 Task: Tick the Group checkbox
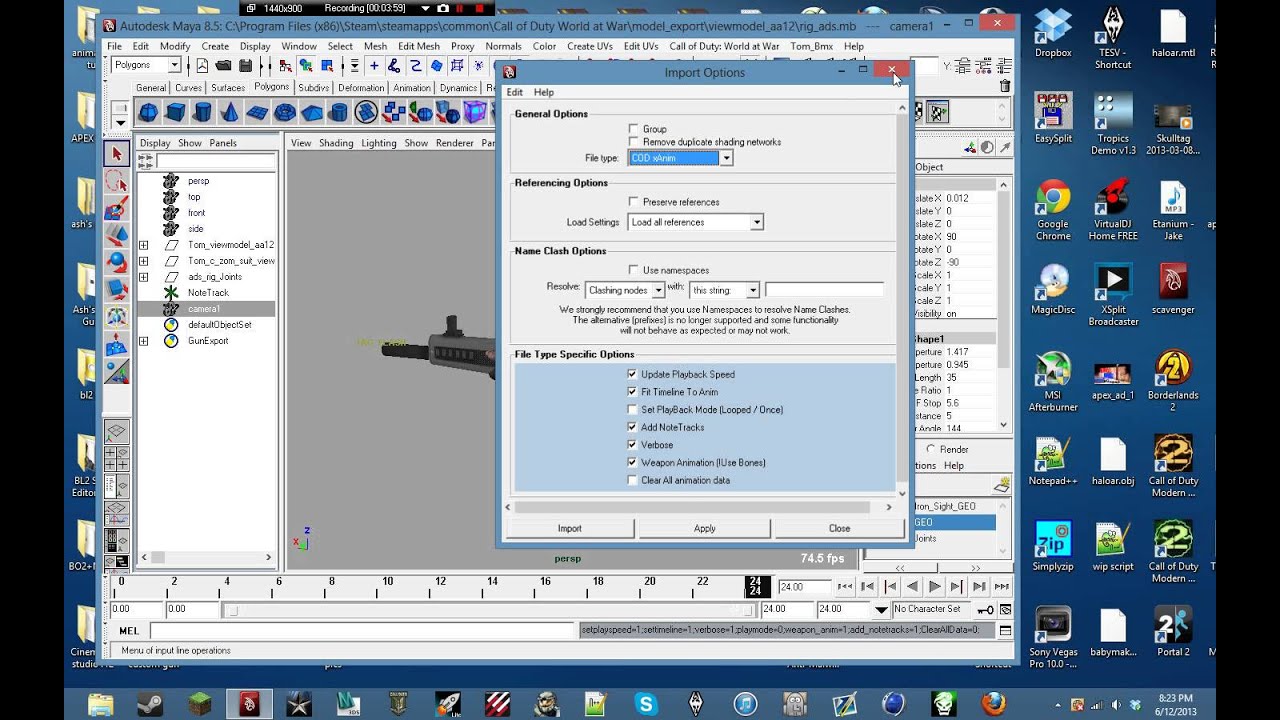coord(633,129)
